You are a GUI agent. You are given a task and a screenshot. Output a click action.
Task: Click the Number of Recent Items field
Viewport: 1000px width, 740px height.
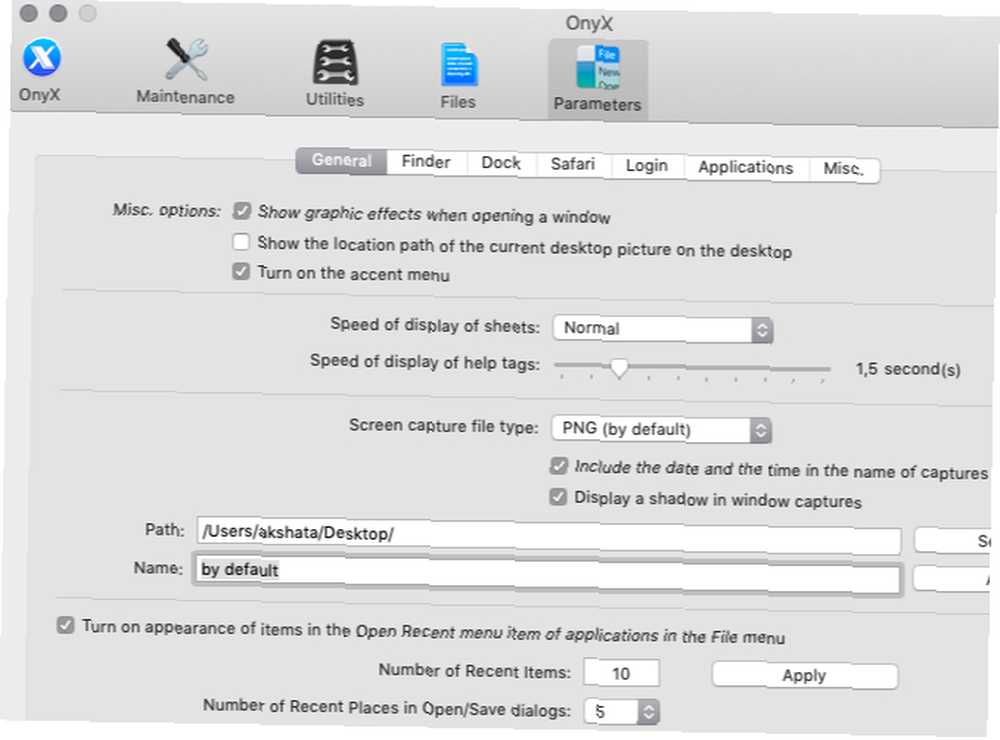pos(622,674)
